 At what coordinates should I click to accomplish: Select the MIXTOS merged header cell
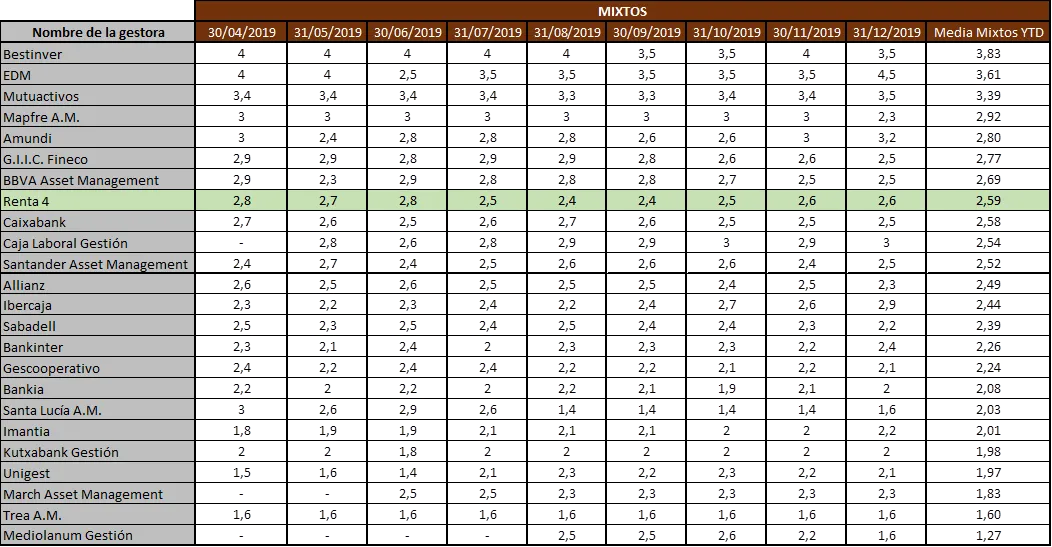(x=623, y=11)
